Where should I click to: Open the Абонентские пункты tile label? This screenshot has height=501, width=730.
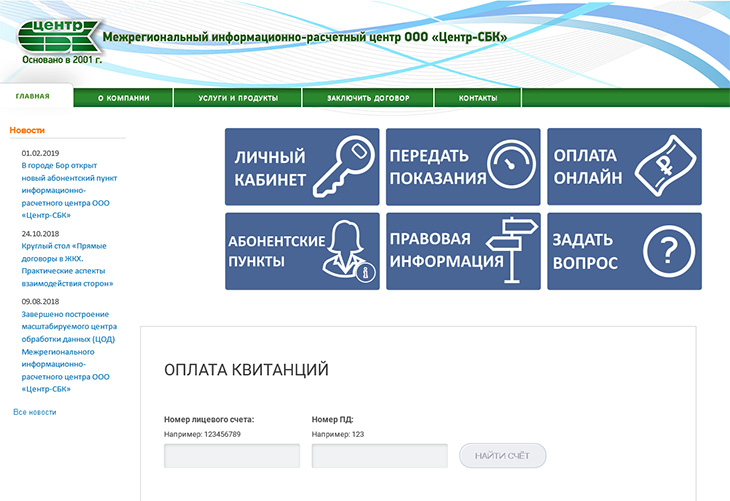tap(277, 251)
